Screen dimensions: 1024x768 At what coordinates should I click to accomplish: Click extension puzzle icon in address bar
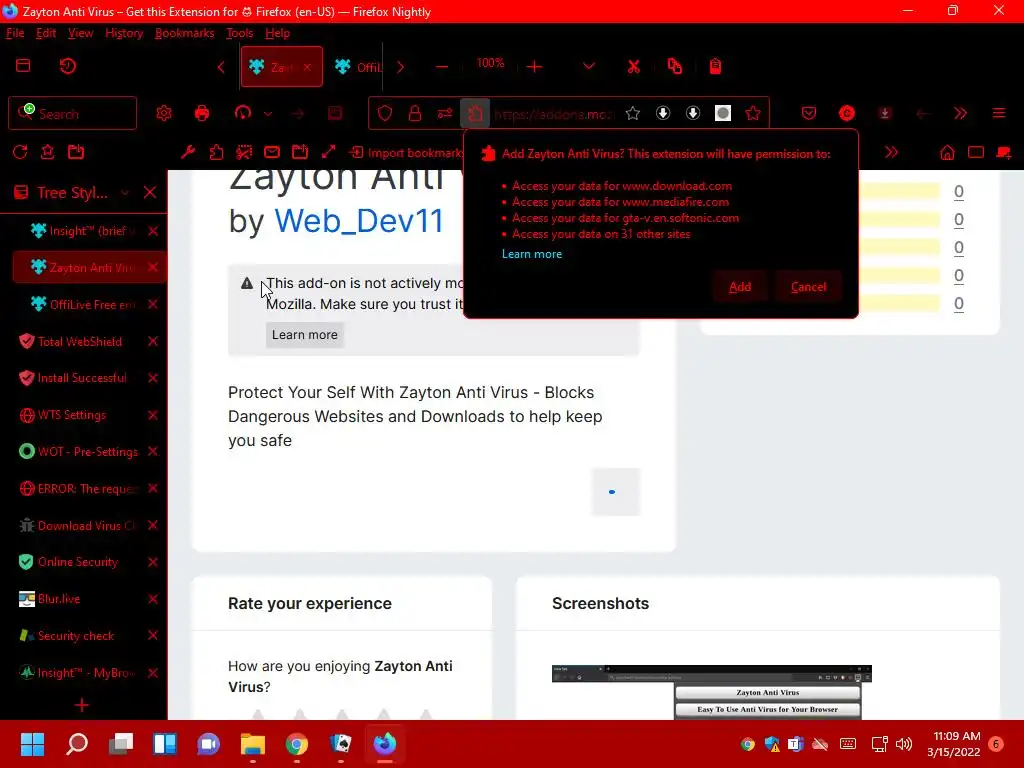(x=475, y=114)
